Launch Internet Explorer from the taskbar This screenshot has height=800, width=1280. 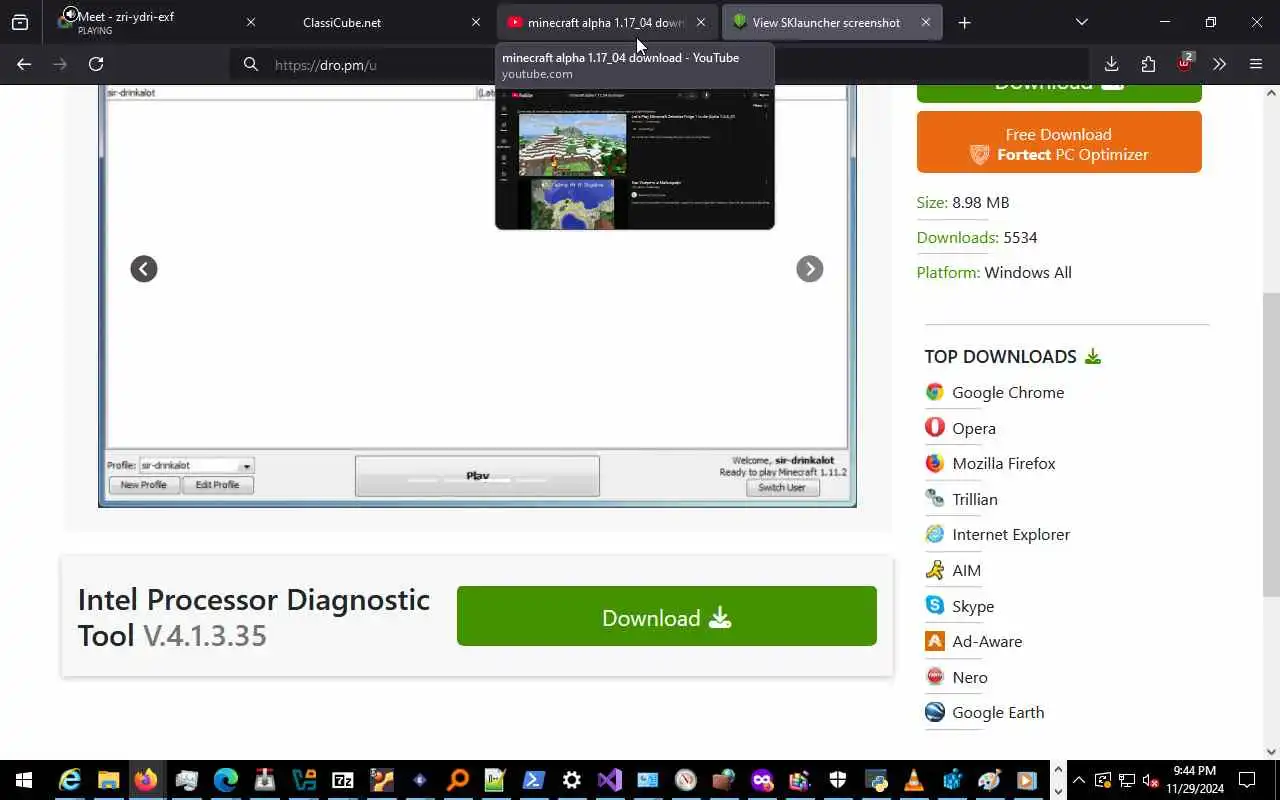click(70, 780)
